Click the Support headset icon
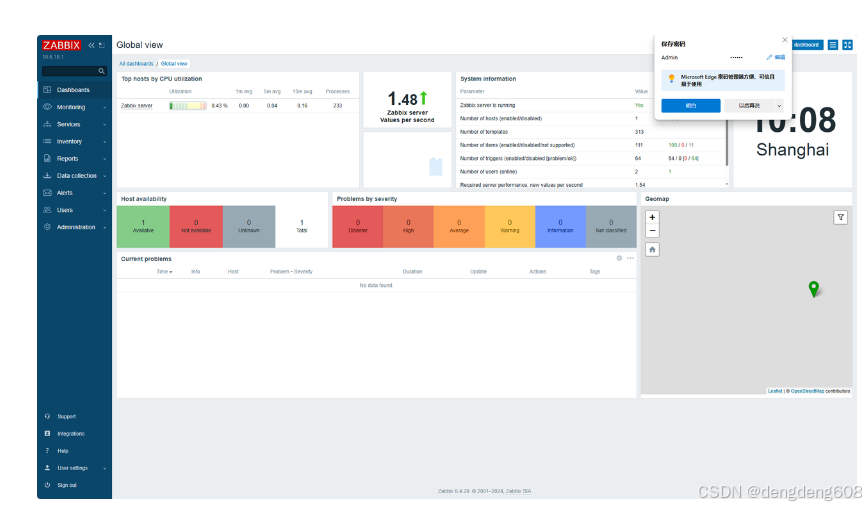Viewport: 866px width, 507px height. (47, 416)
